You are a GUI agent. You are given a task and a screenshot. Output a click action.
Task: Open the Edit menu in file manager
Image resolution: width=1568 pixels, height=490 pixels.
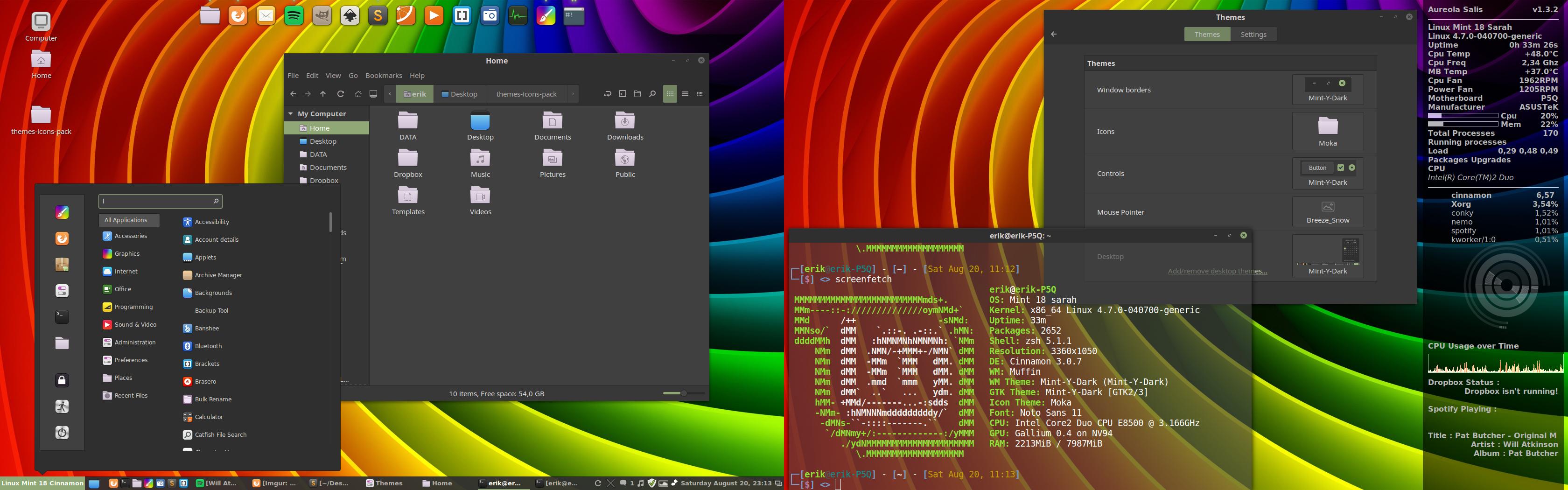[312, 76]
